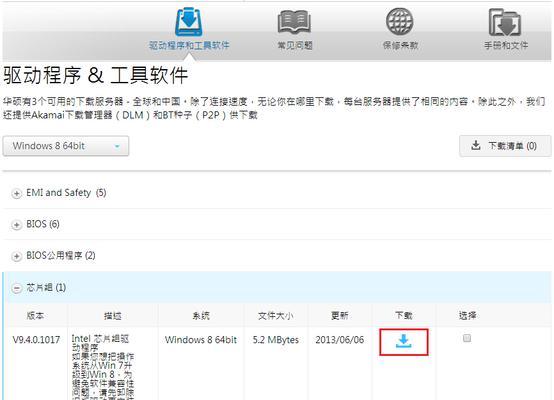This screenshot has width=554, height=400.
Task: Open the 下载清单 (0) button
Action: coord(505,146)
